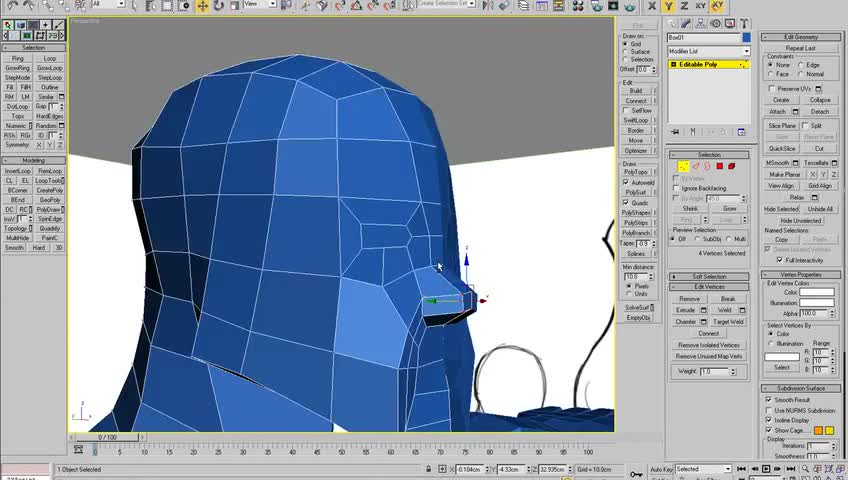The width and height of the screenshot is (848, 480).
Task: Activate the Select and Move tool
Action: (202, 6)
